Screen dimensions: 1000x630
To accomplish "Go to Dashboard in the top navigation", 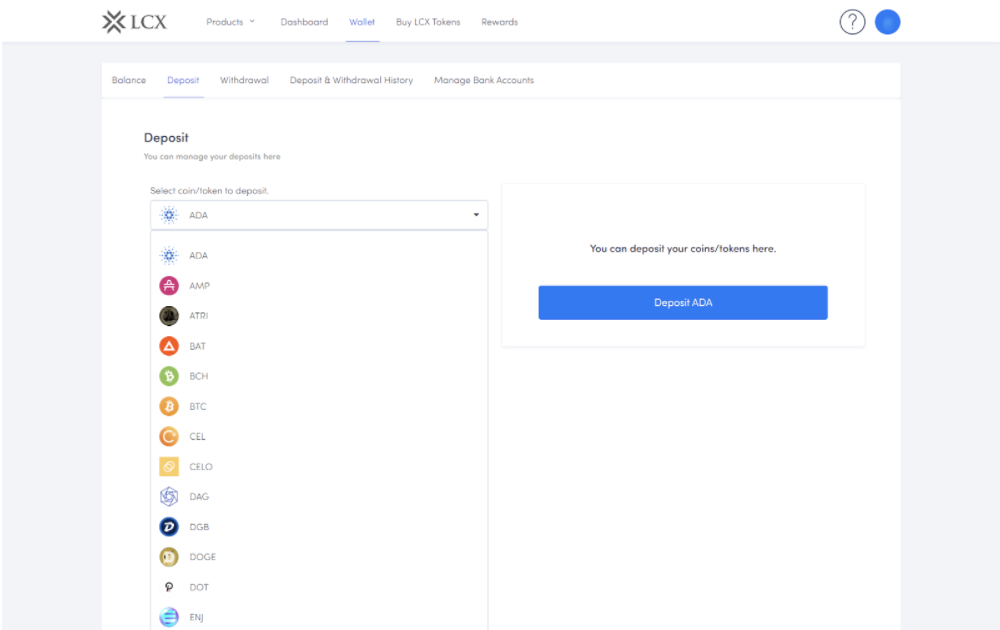I will click(x=304, y=22).
